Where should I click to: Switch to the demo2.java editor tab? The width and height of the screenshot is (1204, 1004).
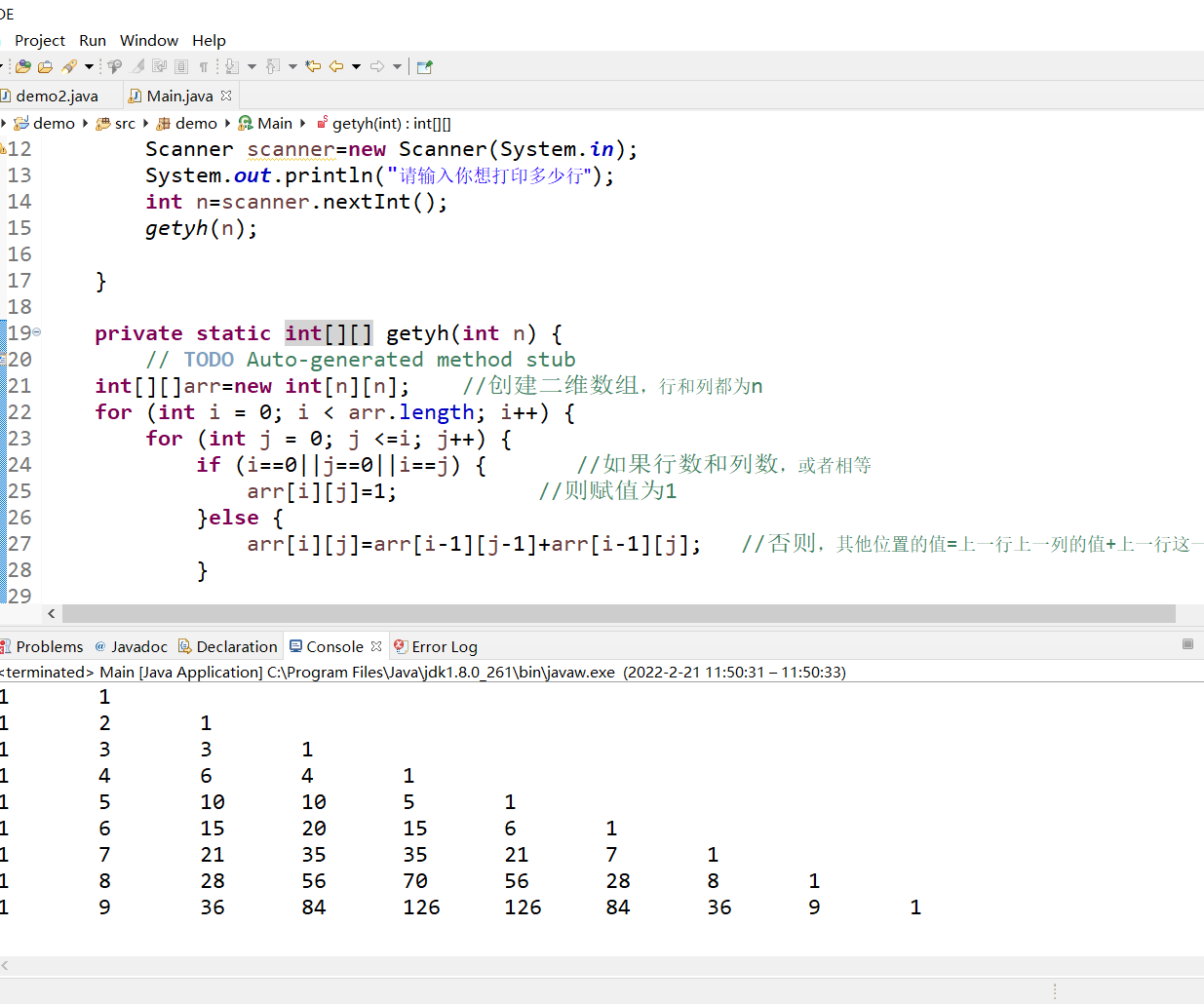tap(57, 96)
